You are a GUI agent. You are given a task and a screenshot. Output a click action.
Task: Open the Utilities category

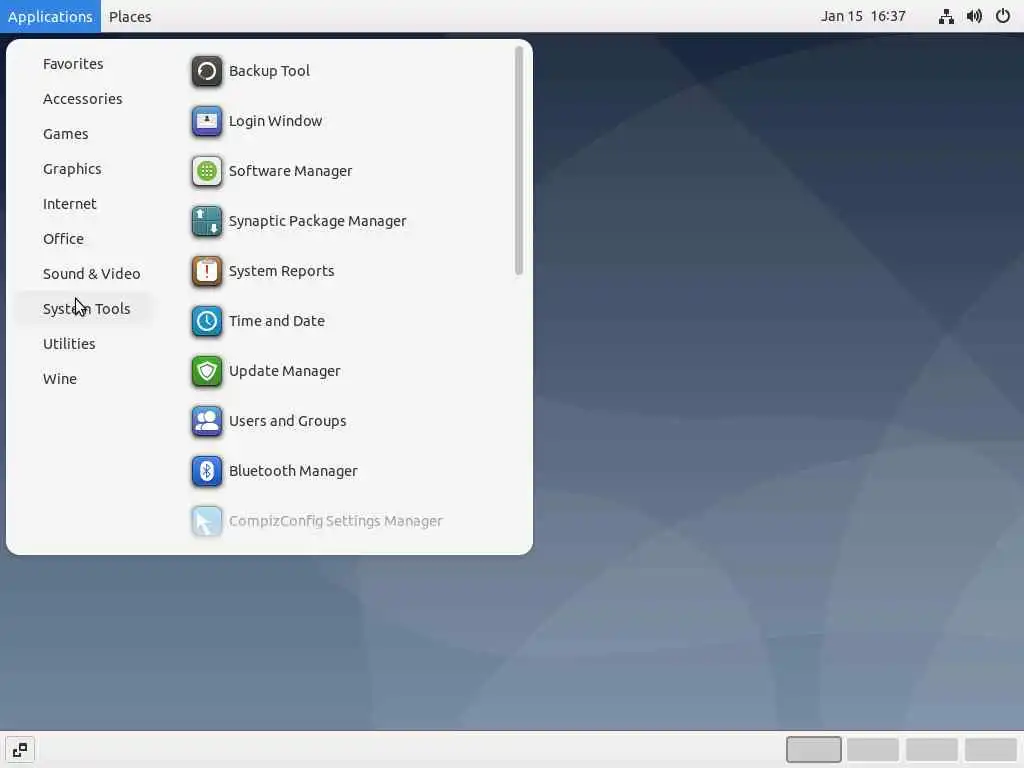69,344
